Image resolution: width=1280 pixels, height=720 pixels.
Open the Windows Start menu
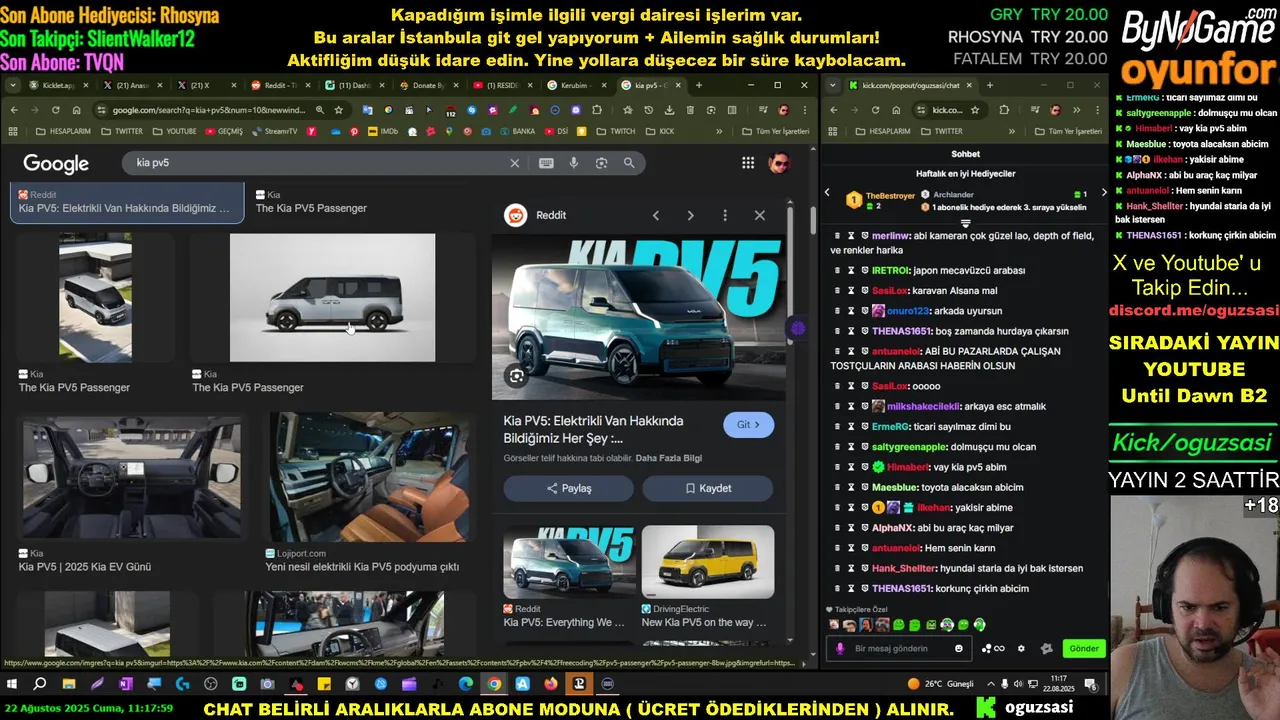13,684
